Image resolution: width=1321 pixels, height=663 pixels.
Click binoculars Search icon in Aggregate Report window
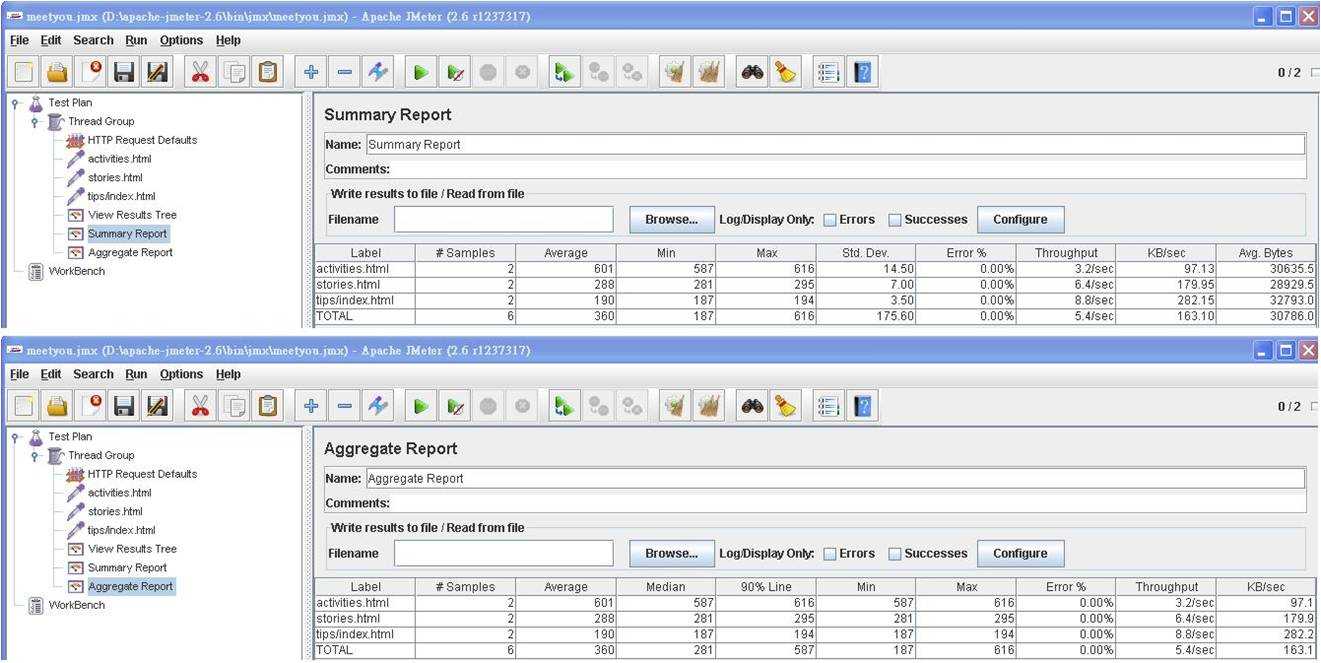pyautogui.click(x=752, y=406)
